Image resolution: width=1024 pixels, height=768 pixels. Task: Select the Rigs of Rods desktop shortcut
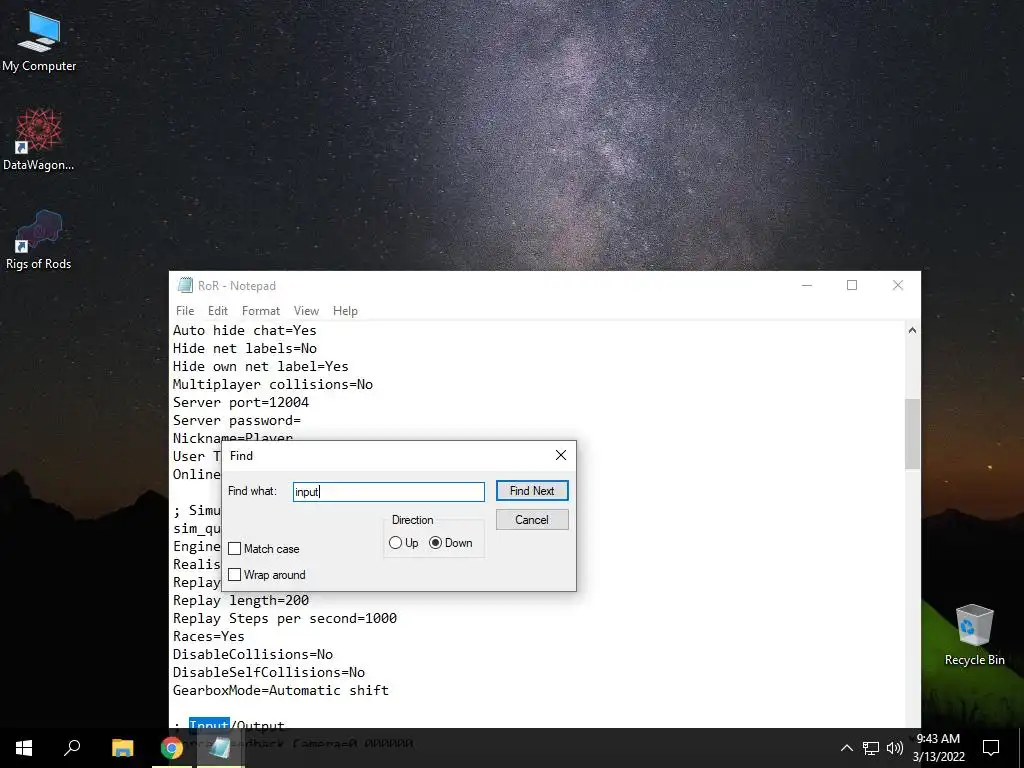39,240
